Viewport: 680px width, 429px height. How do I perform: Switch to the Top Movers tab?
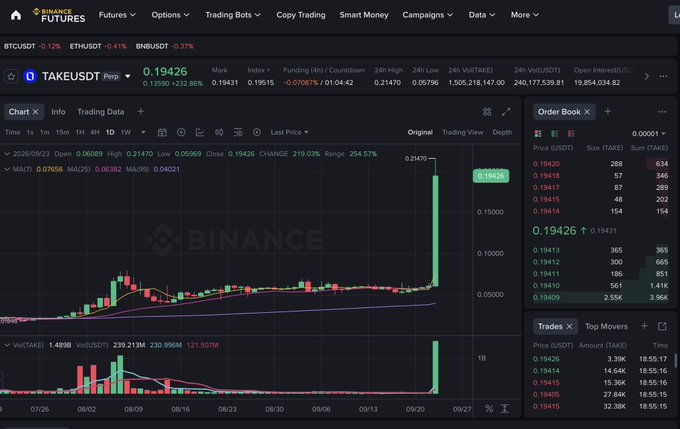click(x=606, y=326)
